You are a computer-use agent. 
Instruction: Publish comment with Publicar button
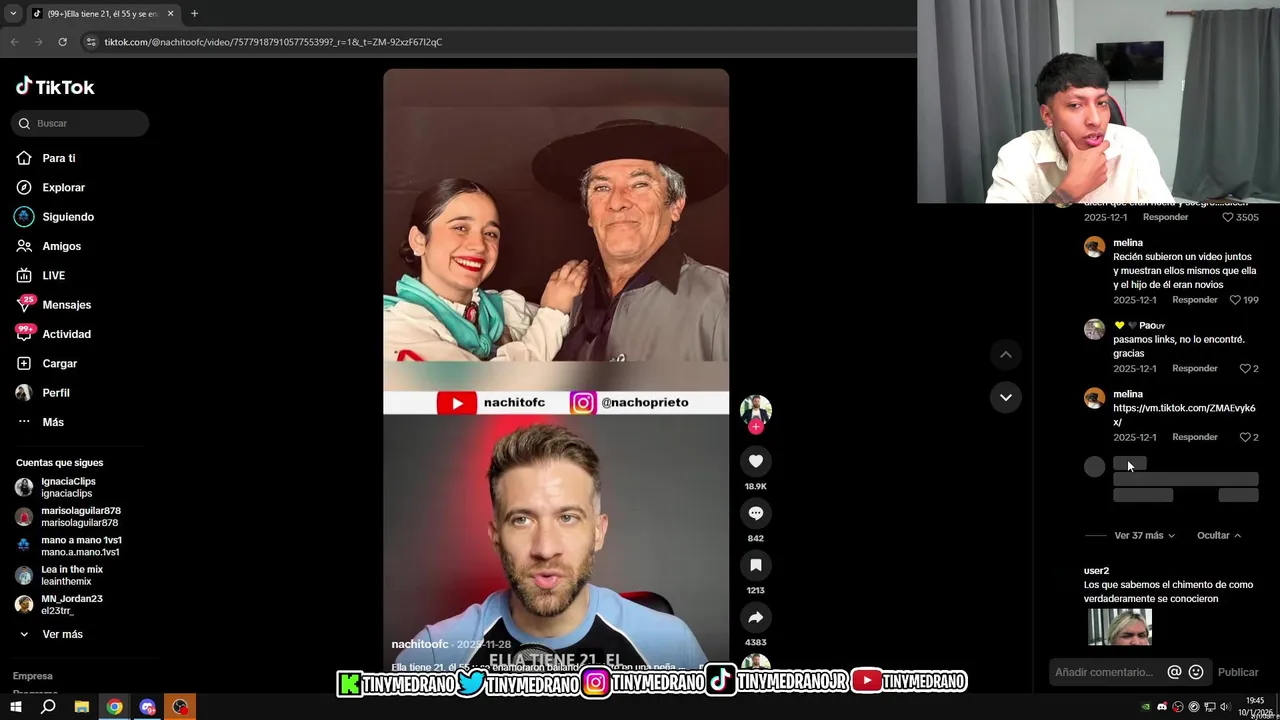point(1238,672)
